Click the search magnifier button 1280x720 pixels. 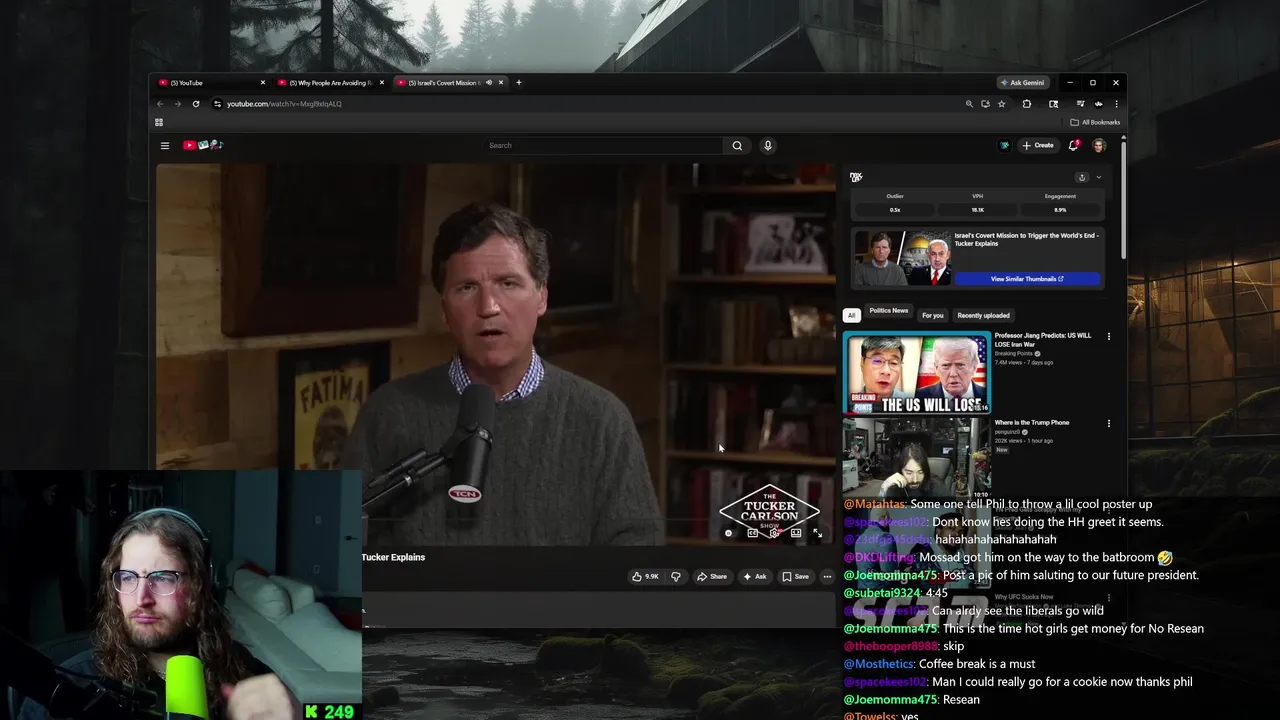[x=737, y=145]
